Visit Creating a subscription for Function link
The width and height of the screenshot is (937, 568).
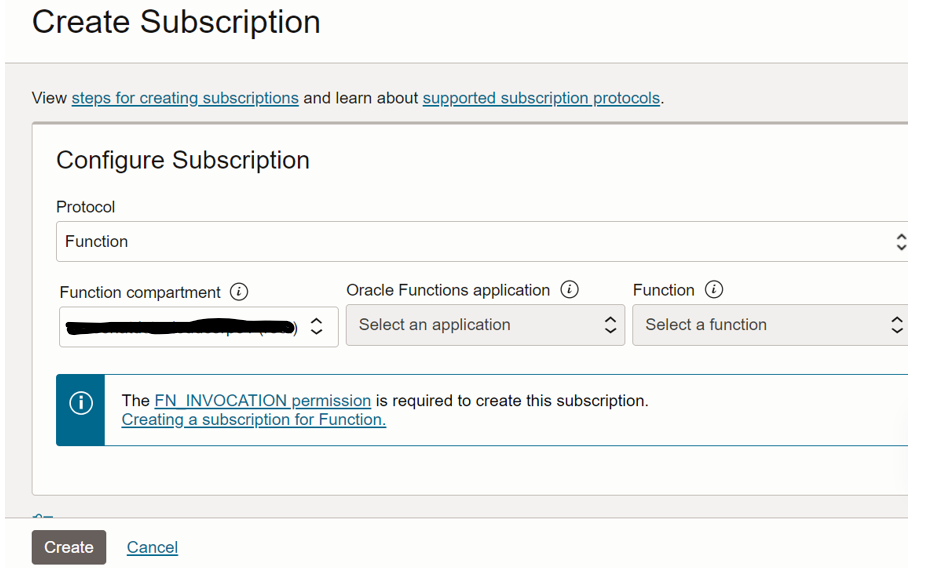point(253,420)
